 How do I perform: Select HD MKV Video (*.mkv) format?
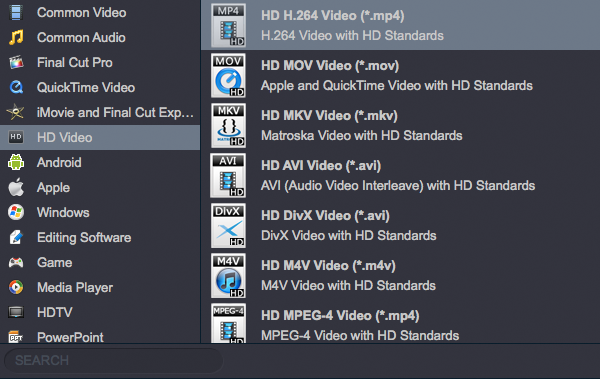pos(401,126)
